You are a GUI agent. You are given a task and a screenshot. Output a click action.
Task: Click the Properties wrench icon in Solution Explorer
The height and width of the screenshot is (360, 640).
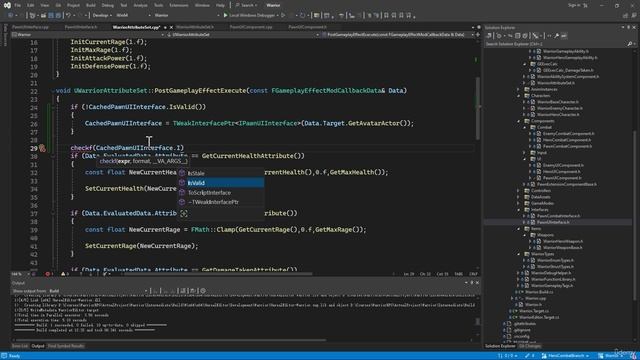pyautogui.click(x=556, y=36)
